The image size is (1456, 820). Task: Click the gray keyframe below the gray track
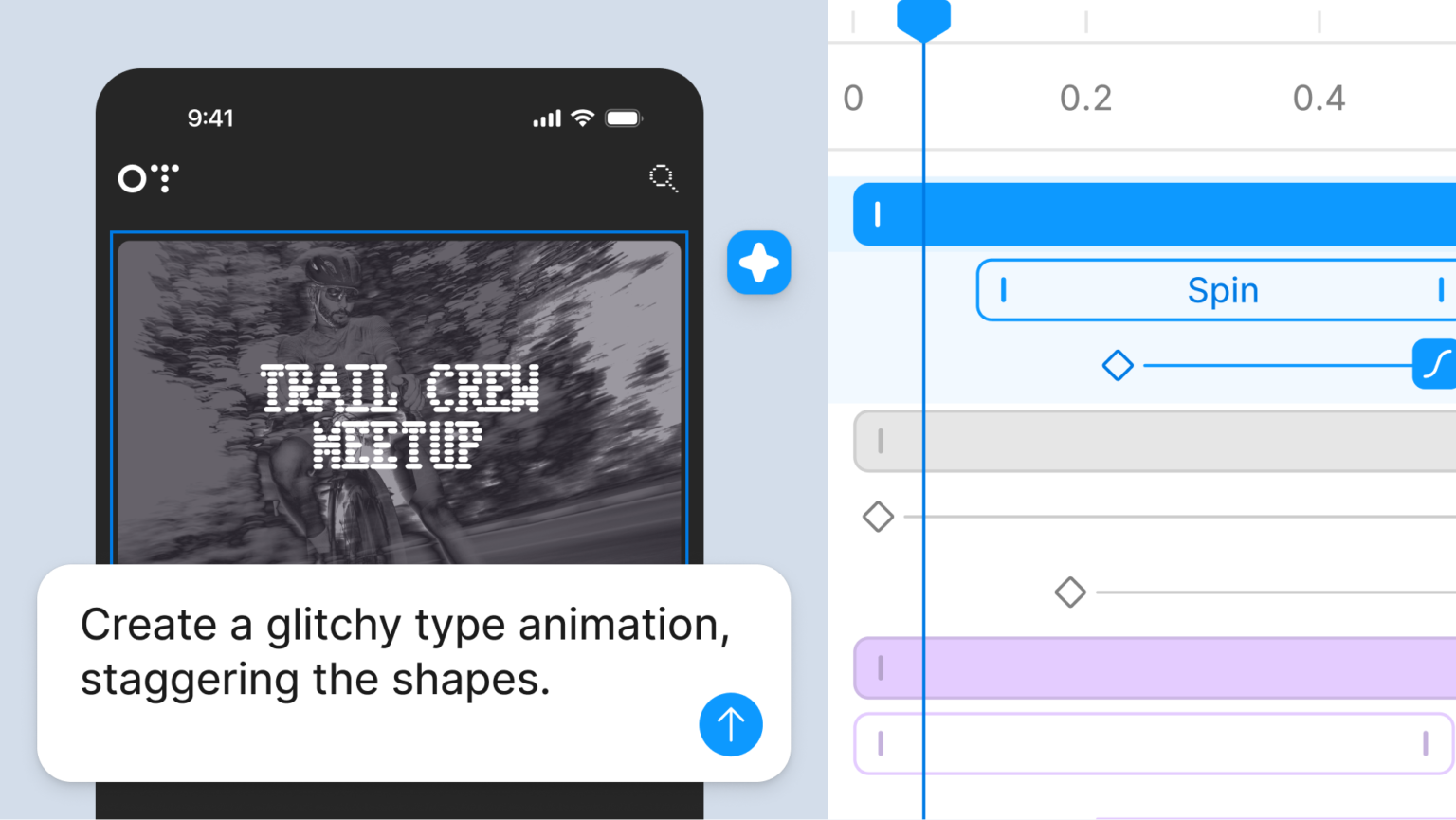878,517
